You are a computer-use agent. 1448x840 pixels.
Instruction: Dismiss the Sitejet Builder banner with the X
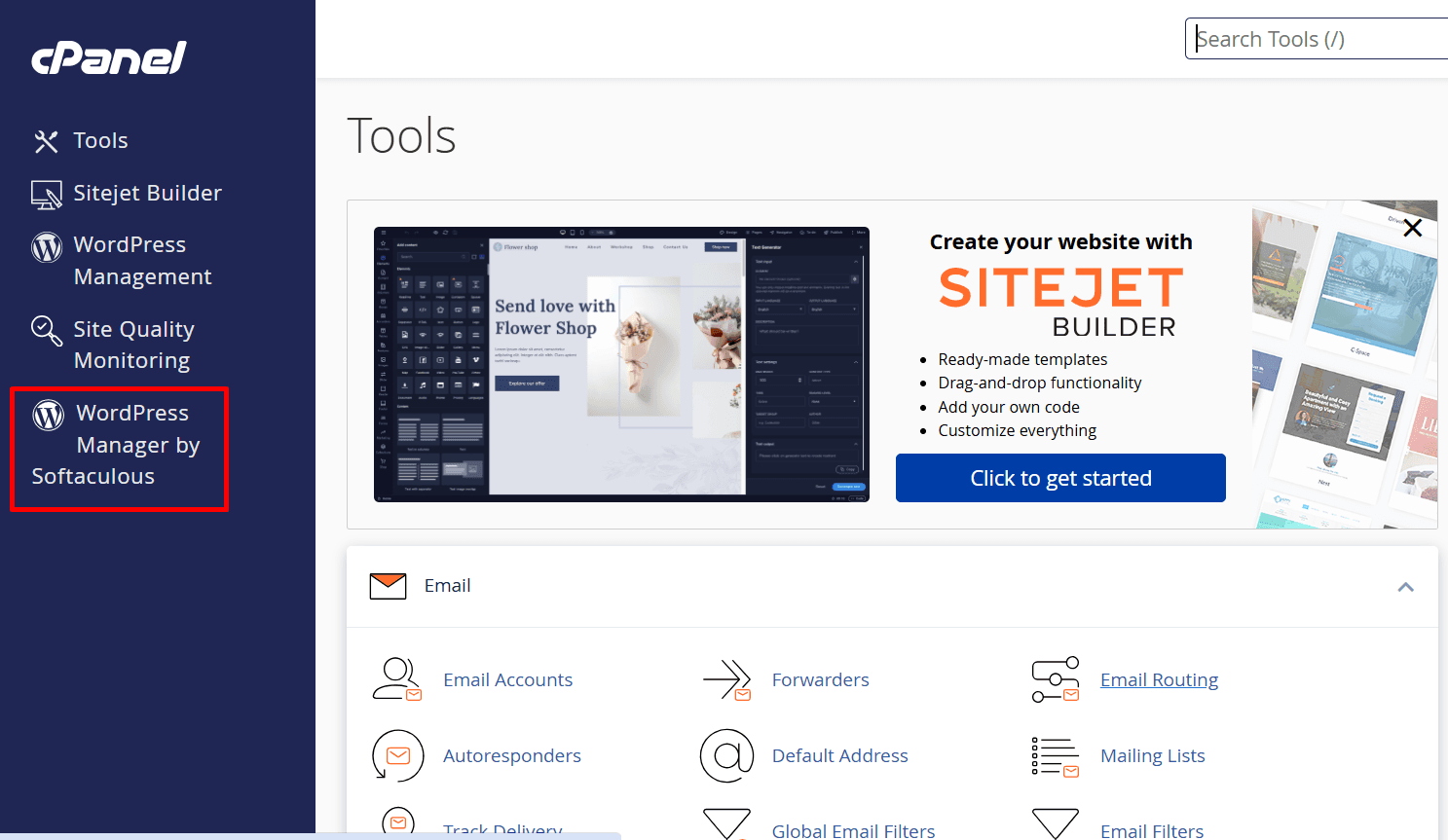[x=1413, y=227]
